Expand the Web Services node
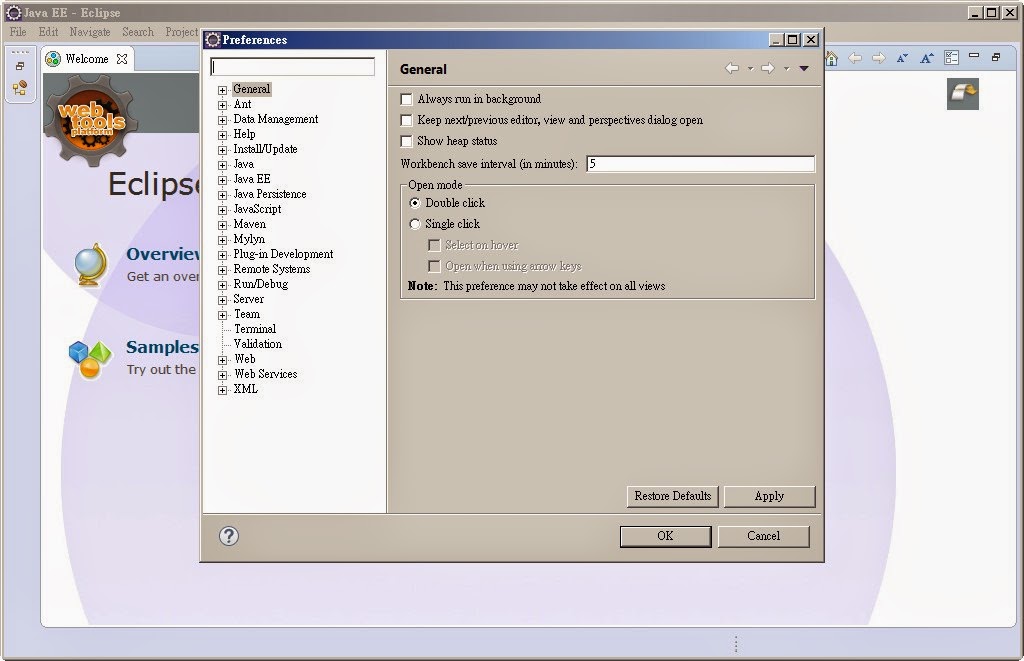 pyautogui.click(x=222, y=376)
